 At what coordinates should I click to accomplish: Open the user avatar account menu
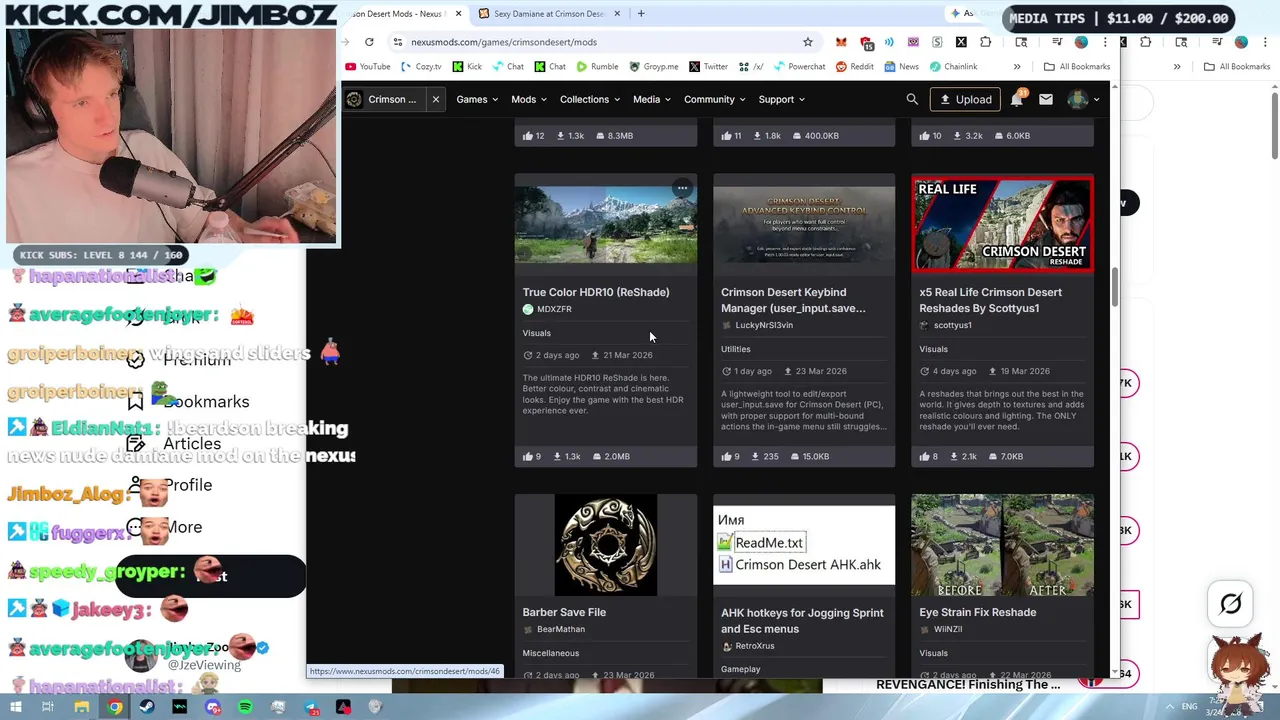[x=1083, y=99]
